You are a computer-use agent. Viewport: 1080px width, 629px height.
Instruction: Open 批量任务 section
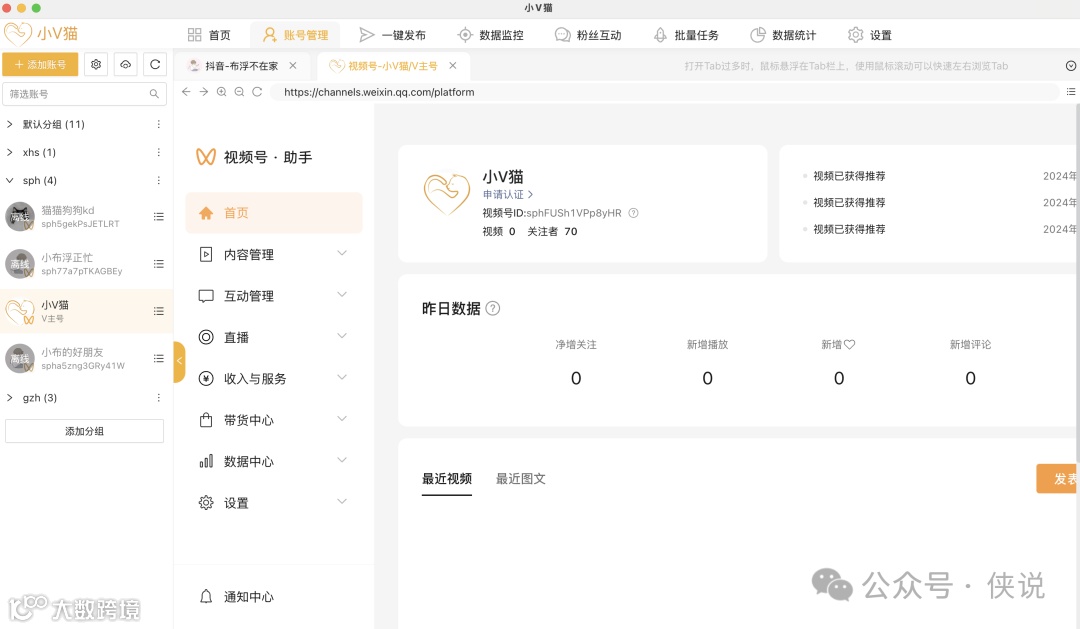(x=686, y=35)
